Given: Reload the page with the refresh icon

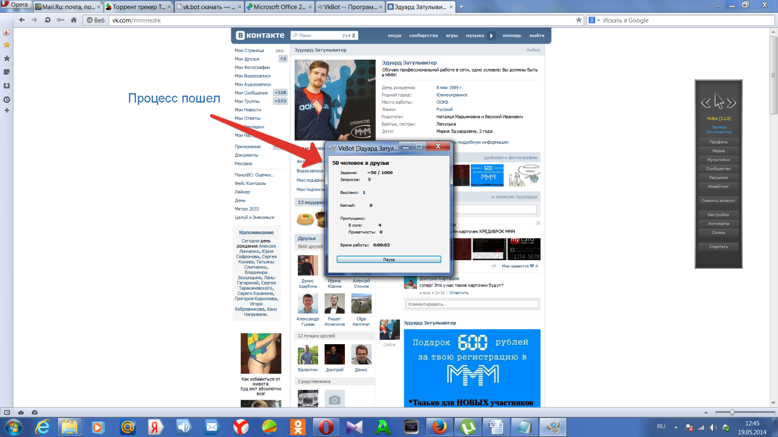Looking at the screenshot, I should (47, 20).
